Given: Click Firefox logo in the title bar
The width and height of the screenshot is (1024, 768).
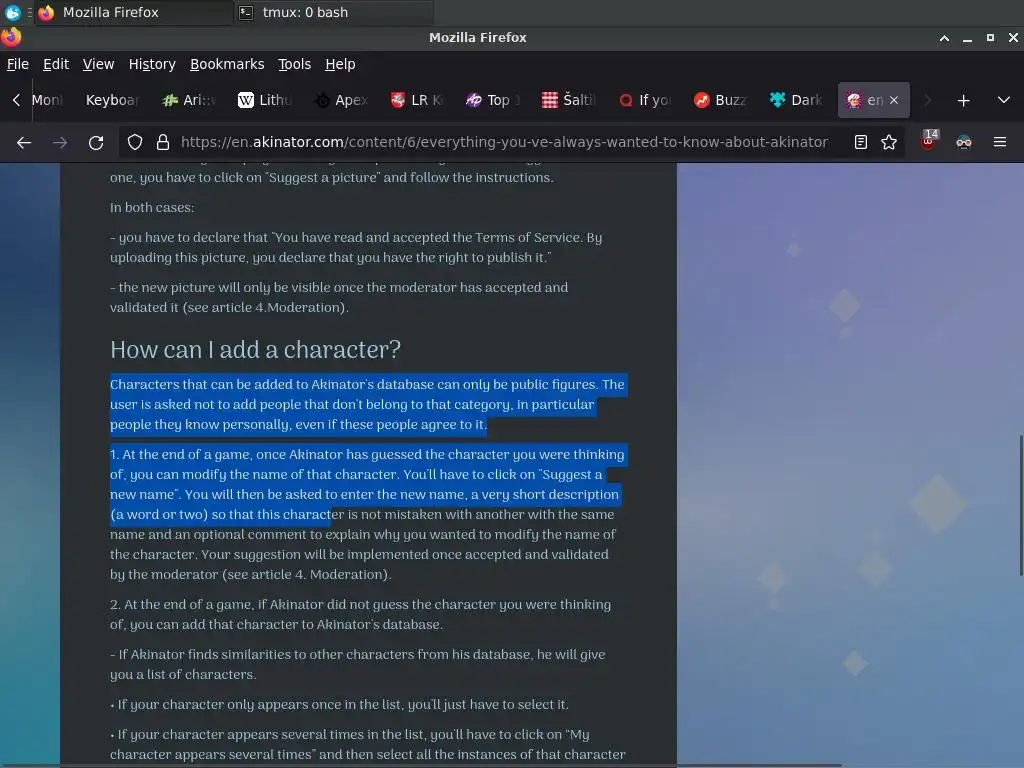Looking at the screenshot, I should click(11, 37).
